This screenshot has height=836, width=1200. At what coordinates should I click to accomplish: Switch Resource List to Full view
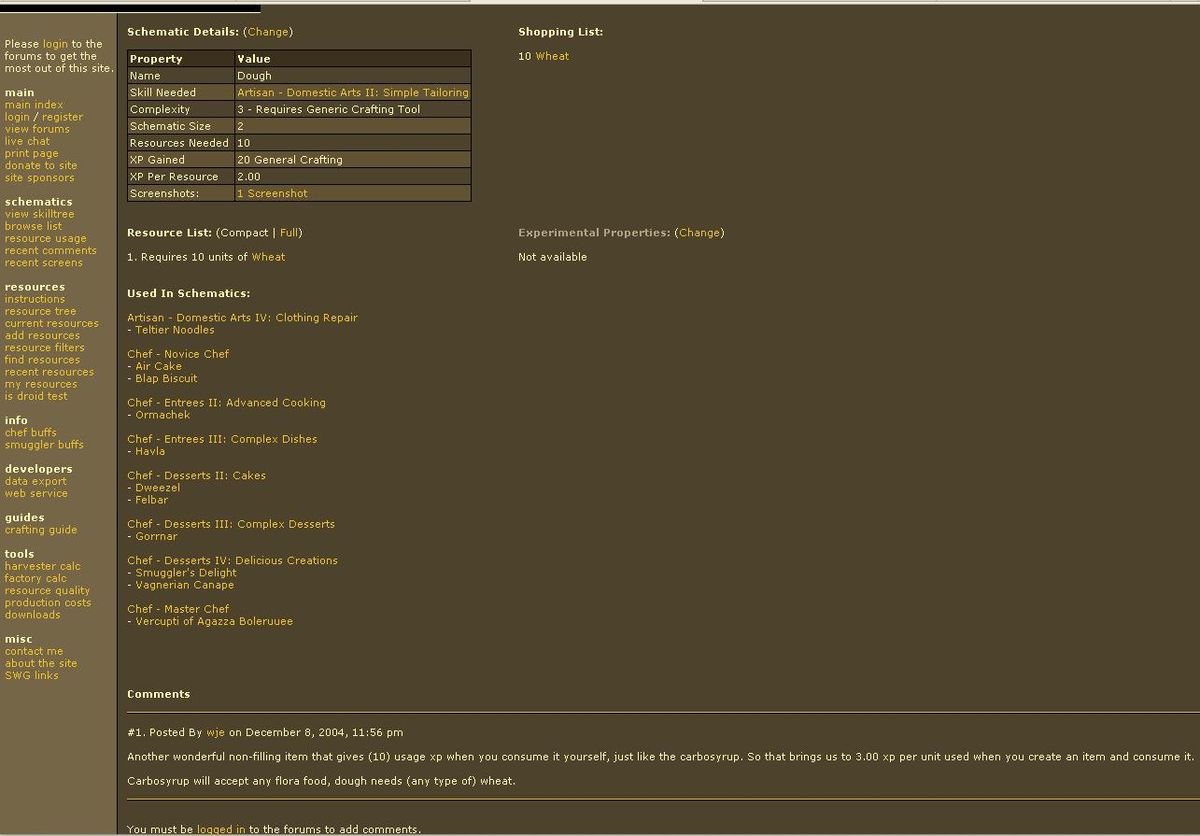[x=289, y=233]
